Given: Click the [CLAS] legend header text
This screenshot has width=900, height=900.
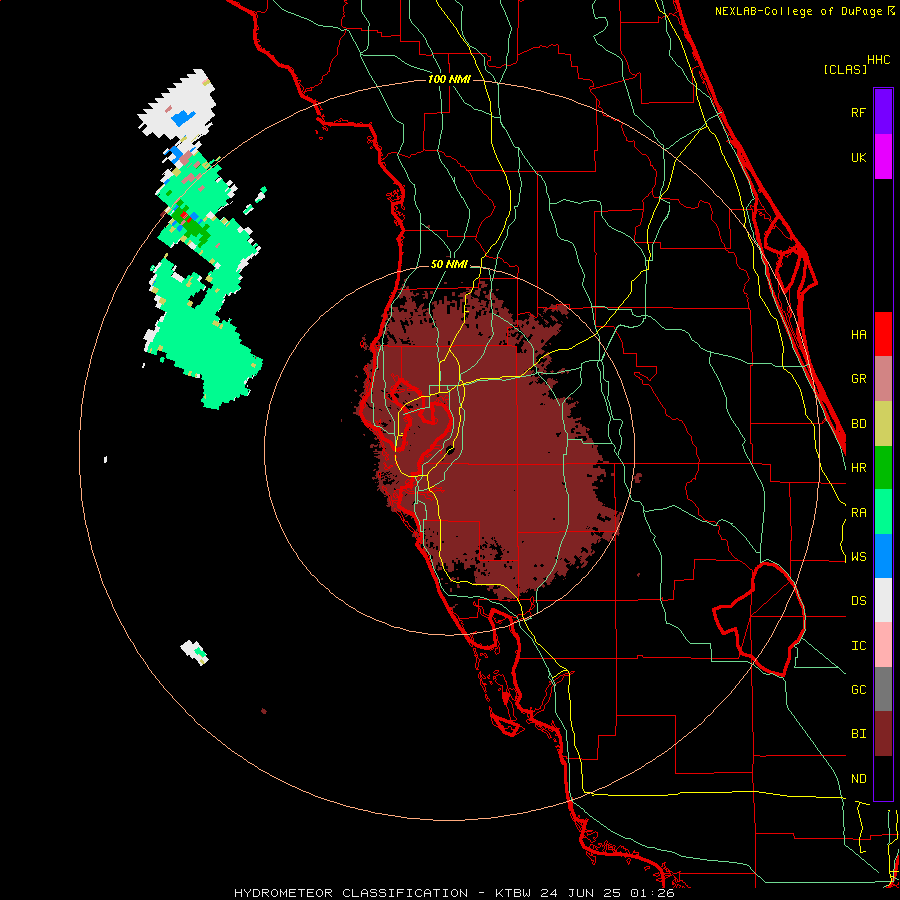Looking at the screenshot, I should click(845, 69).
